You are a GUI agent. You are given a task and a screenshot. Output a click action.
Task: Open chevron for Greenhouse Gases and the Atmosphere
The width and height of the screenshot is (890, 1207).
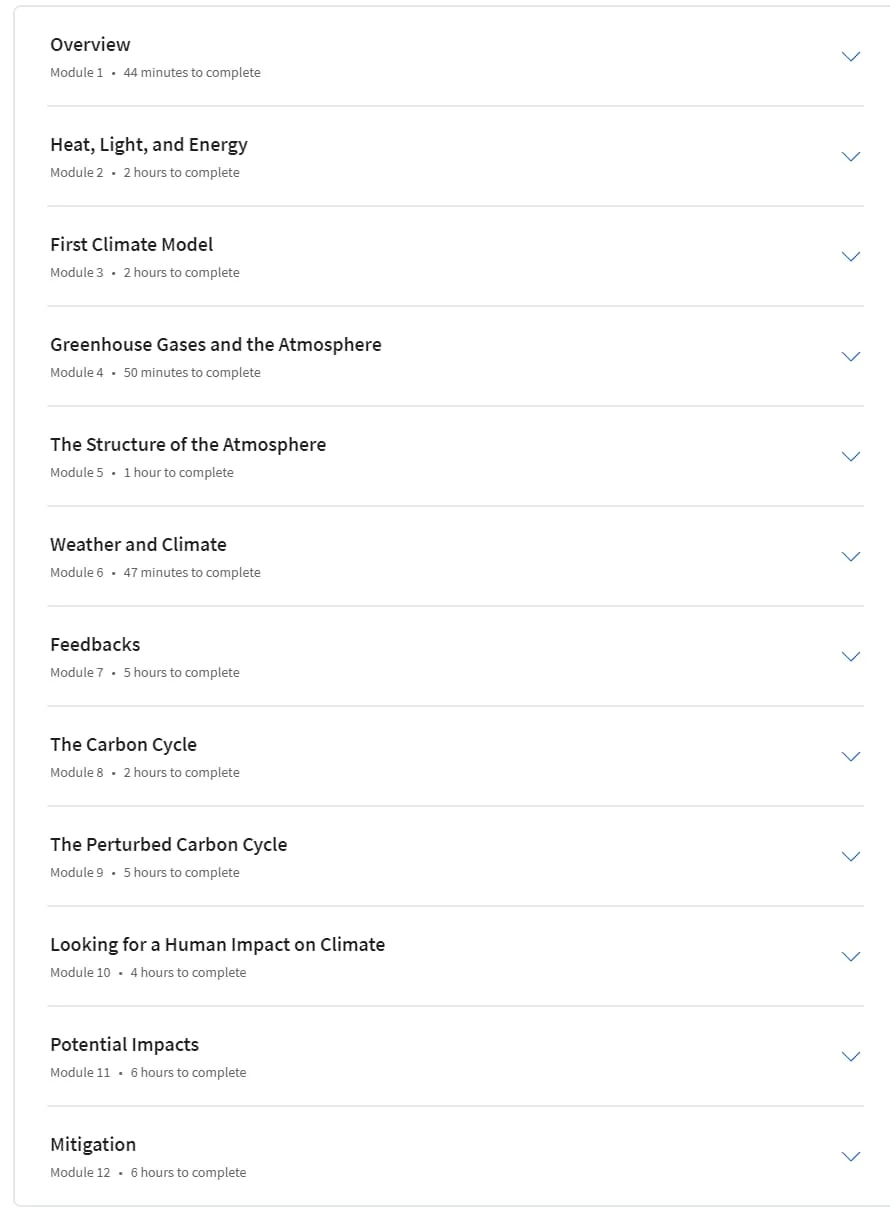[851, 357]
